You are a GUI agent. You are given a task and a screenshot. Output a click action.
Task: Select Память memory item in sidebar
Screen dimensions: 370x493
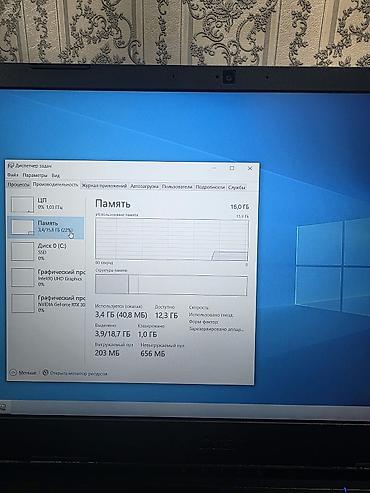coord(46,228)
